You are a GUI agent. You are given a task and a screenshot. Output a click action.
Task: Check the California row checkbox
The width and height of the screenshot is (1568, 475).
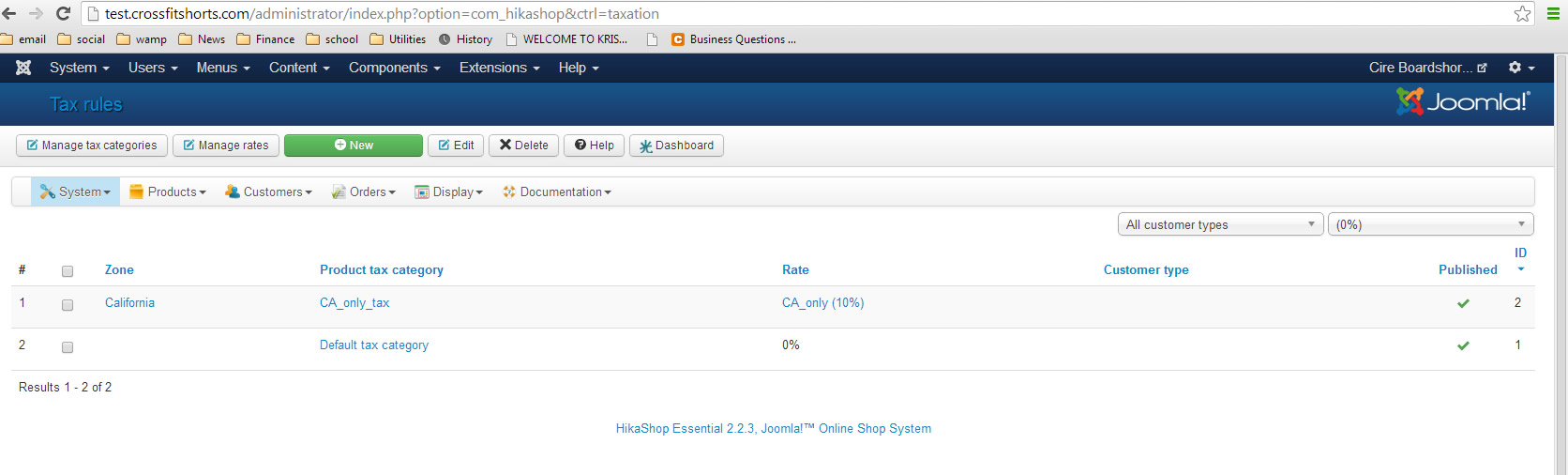pyautogui.click(x=68, y=305)
